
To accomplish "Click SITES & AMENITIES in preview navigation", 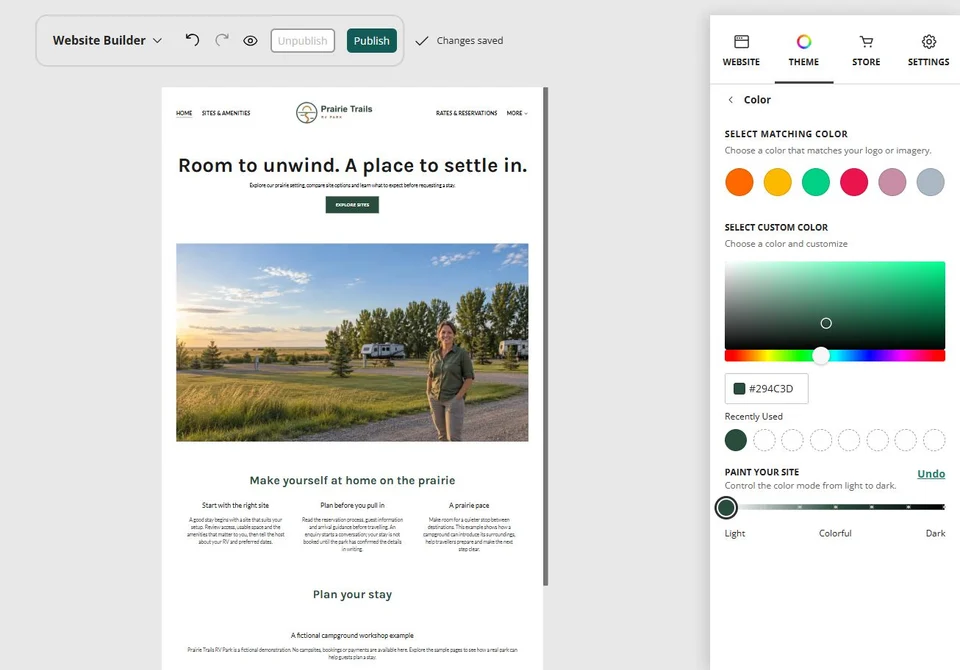I will [226, 113].
